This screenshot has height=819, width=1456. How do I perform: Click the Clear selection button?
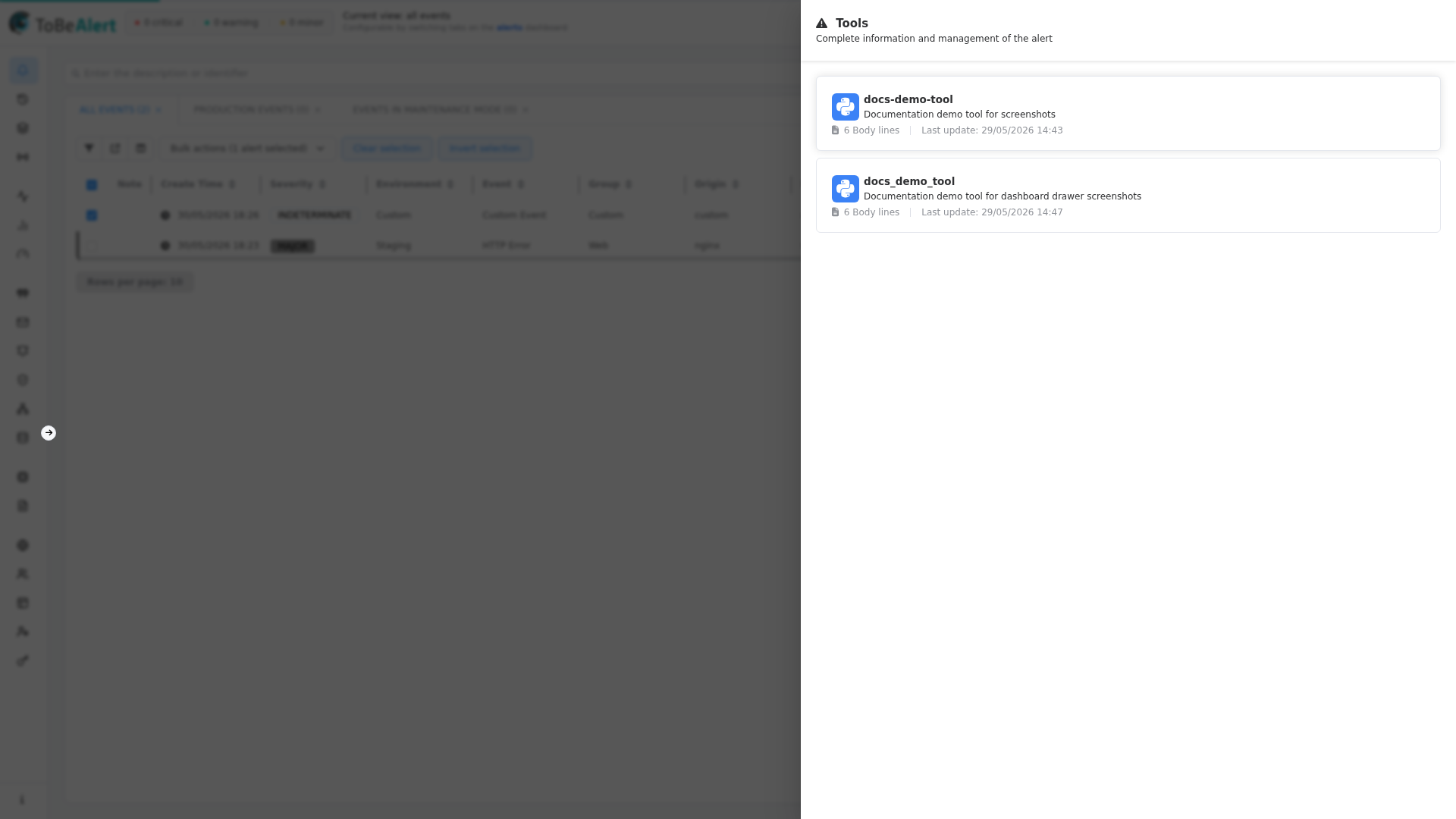387,149
